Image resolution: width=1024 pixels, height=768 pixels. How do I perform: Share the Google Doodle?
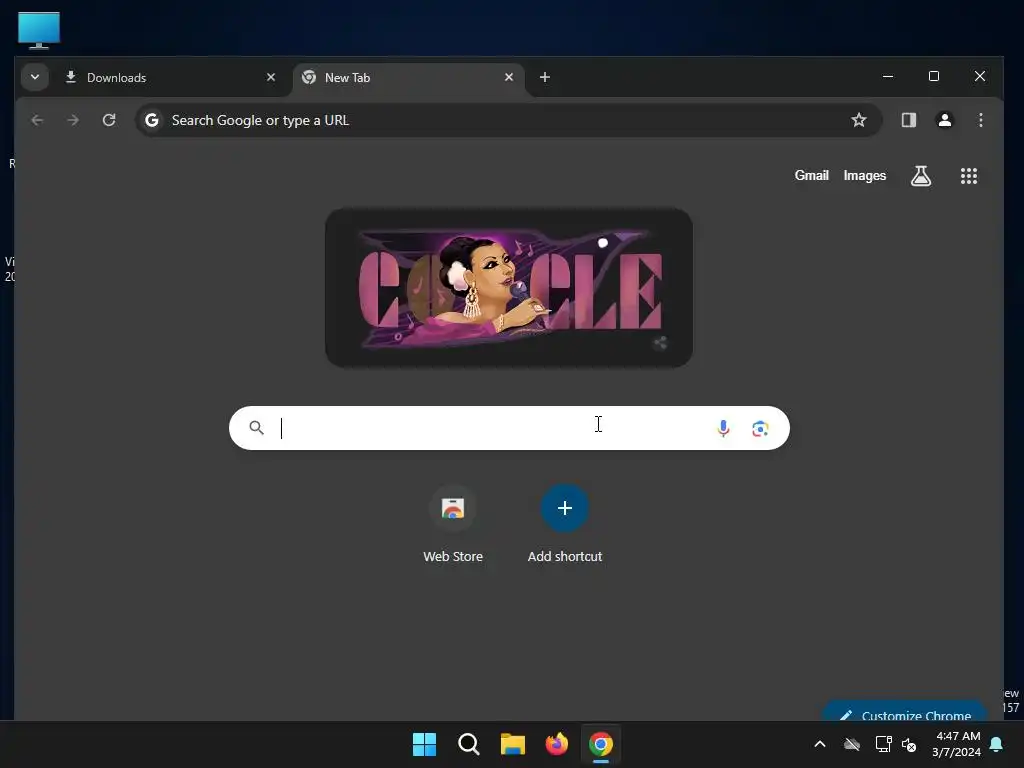click(x=660, y=343)
